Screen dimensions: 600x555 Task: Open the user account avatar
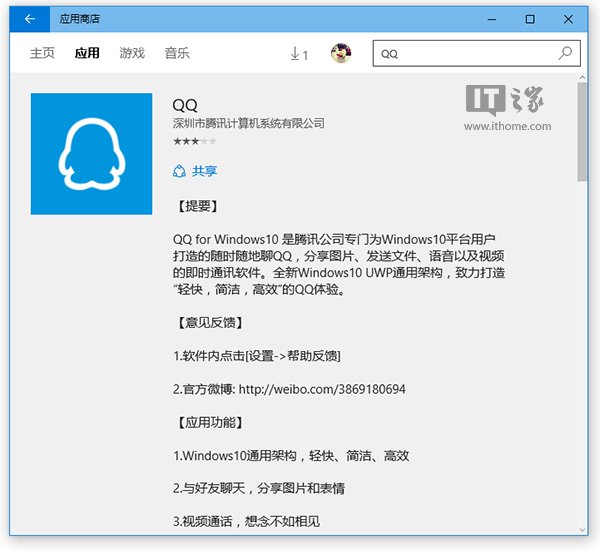pos(341,53)
